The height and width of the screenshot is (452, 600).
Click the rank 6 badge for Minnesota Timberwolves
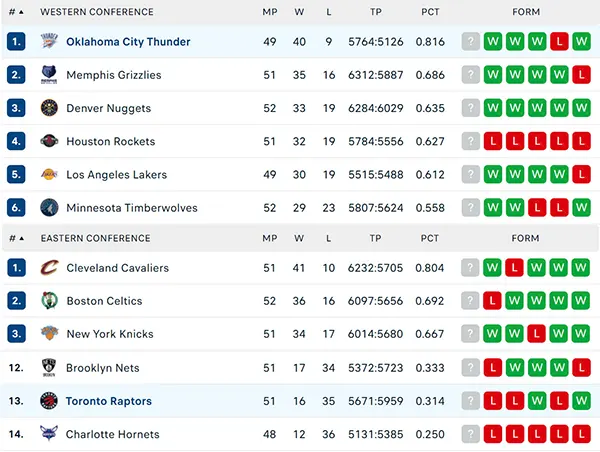pos(16,208)
